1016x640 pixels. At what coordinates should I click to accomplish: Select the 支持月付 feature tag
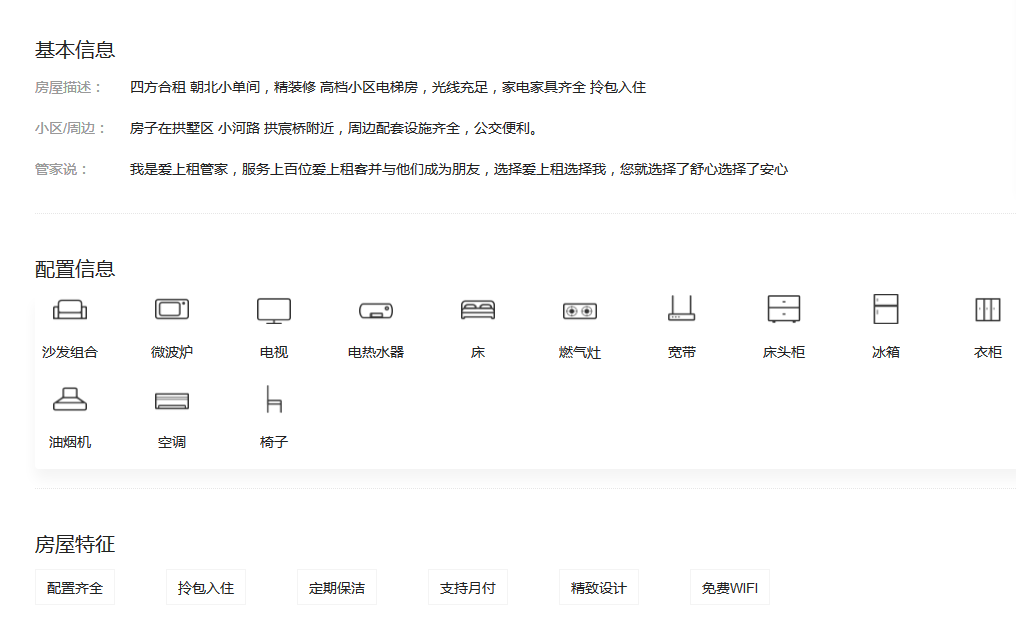[468, 588]
